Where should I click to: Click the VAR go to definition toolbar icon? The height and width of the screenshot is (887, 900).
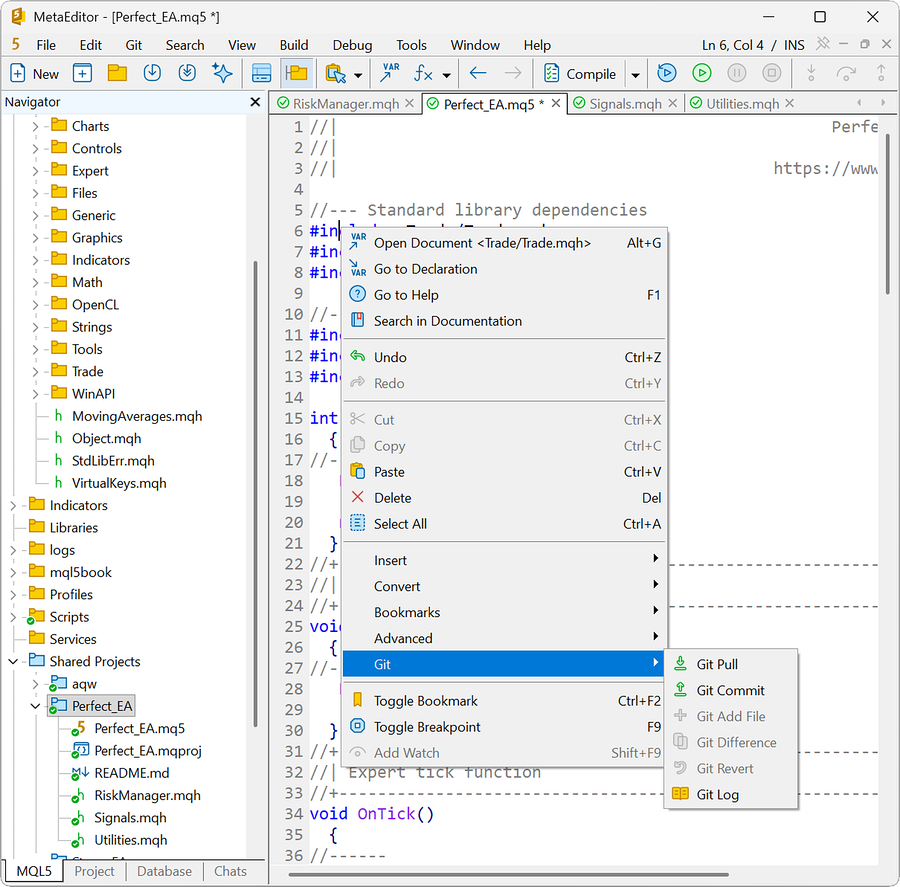point(390,73)
